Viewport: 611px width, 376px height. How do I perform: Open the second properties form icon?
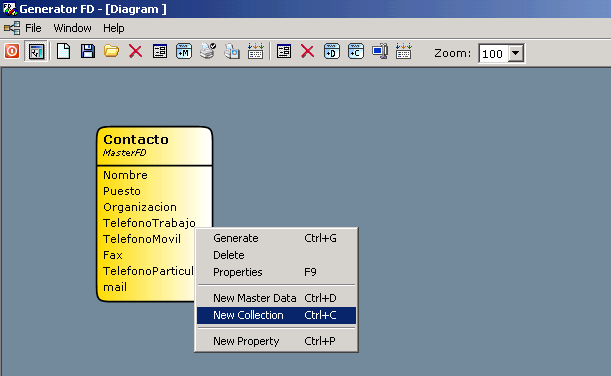284,51
